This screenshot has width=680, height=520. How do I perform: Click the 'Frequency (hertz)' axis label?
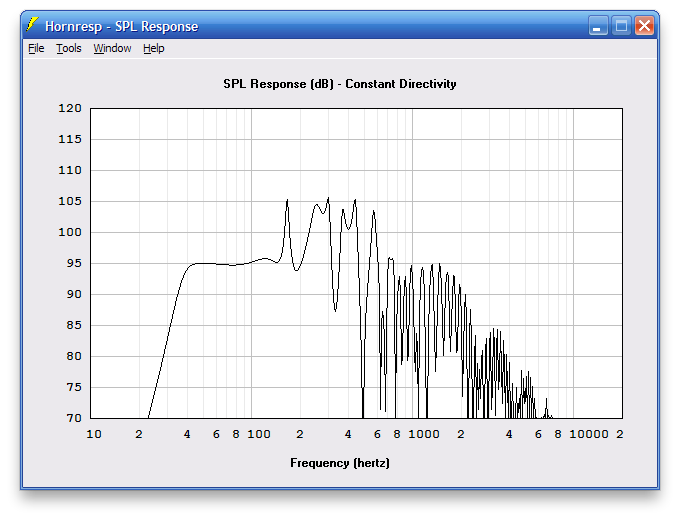340,463
